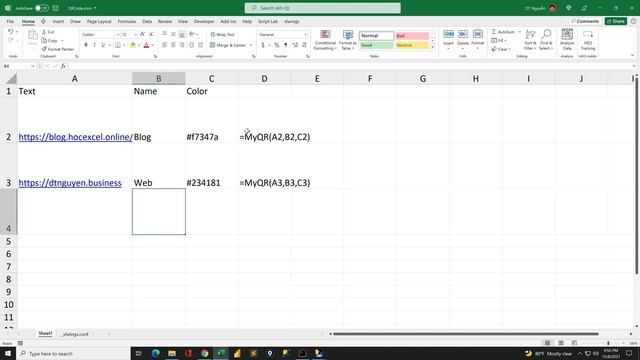Viewport: 640px width, 360px height.
Task: Click the Comments button
Action: point(585,21)
